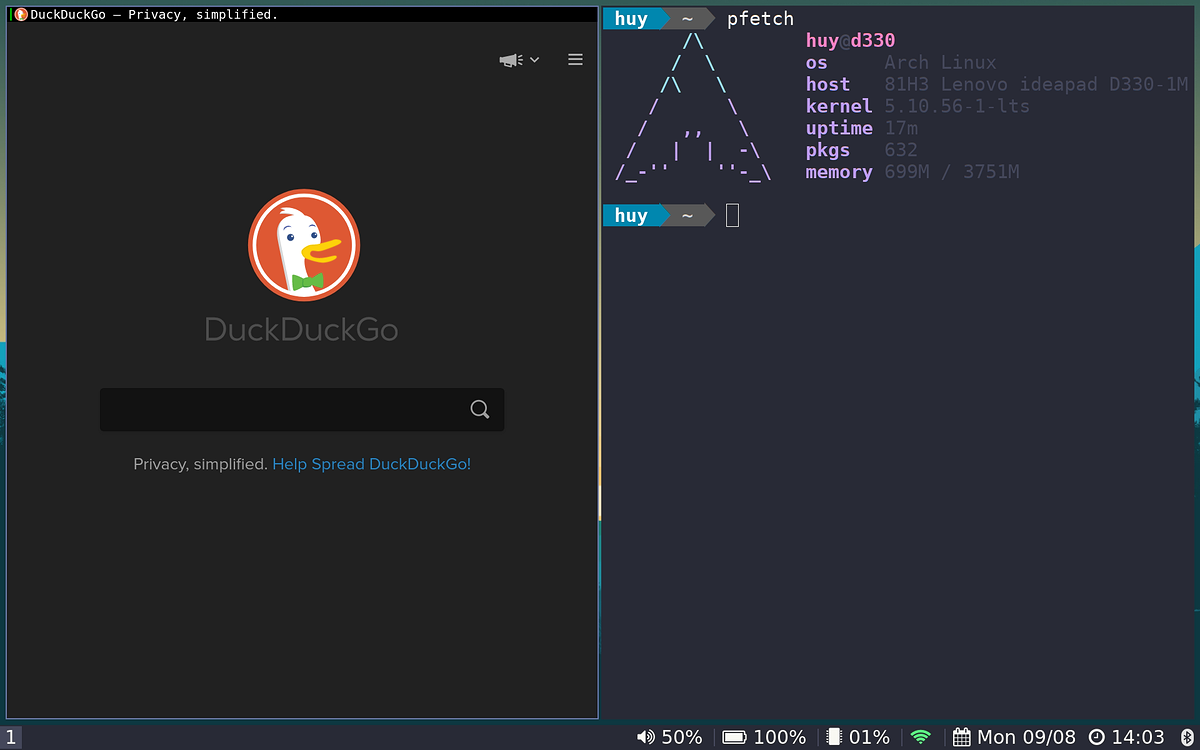The height and width of the screenshot is (750, 1200).
Task: Click the kernel value 5.10.56-1-lts
Action: [957, 106]
